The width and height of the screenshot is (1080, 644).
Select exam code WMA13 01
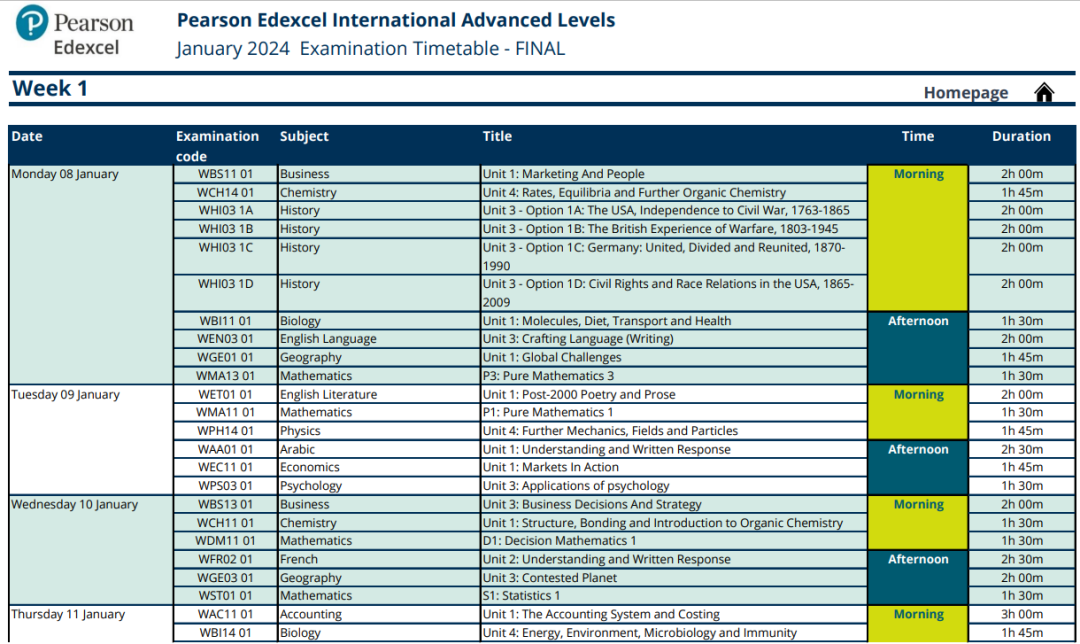(225, 376)
